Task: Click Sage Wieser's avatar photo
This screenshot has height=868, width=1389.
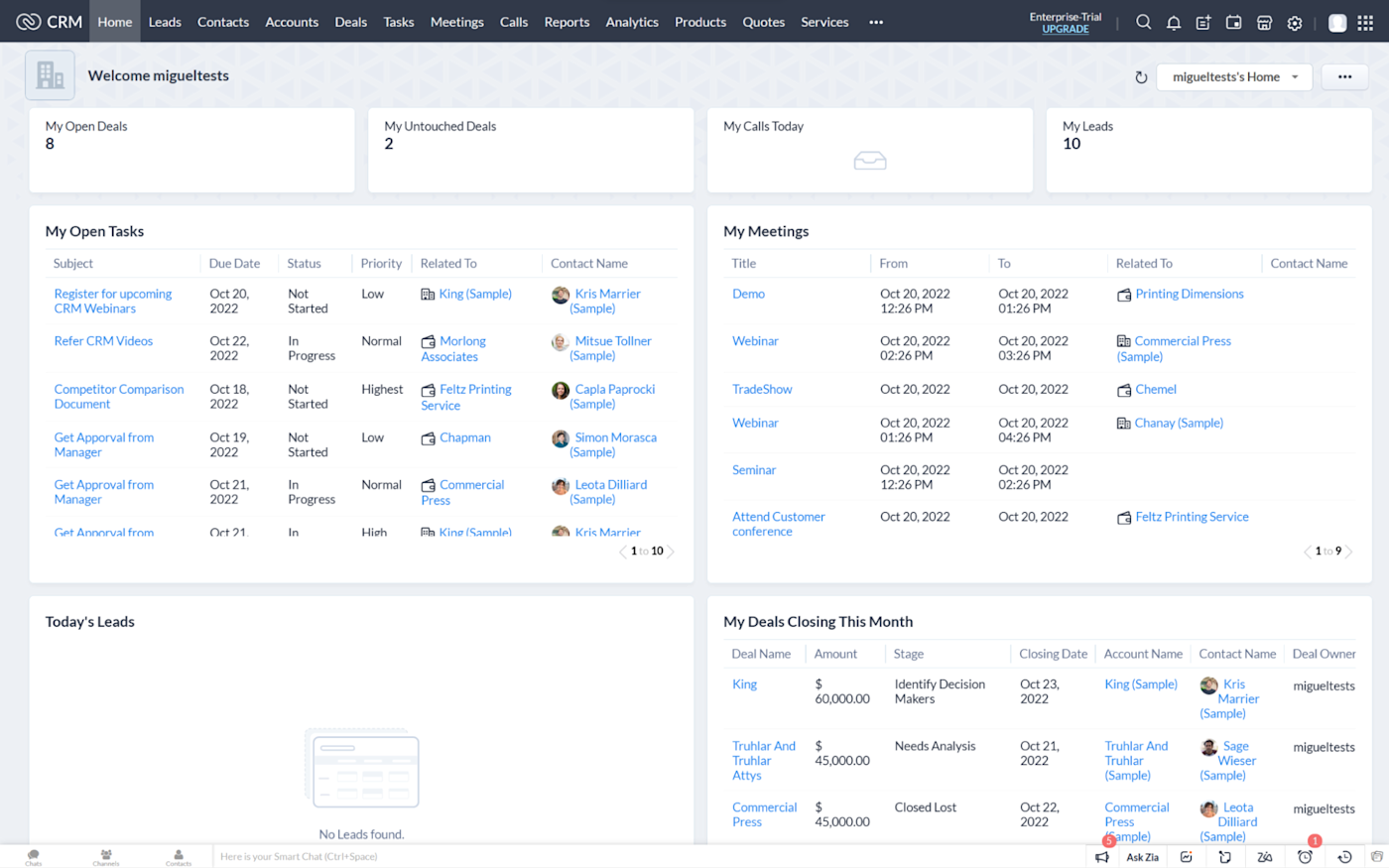Action: 1208,747
